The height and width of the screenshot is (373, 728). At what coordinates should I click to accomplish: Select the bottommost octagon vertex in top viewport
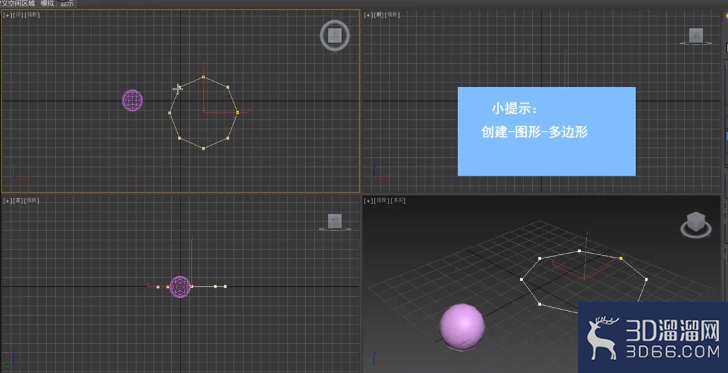click(203, 149)
